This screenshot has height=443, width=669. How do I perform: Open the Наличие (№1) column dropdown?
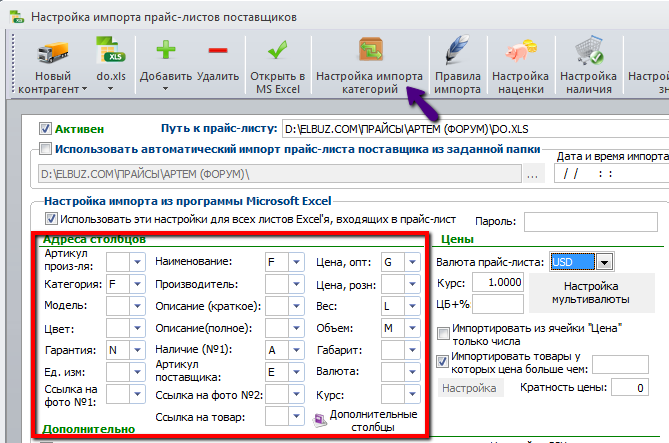(x=296, y=350)
